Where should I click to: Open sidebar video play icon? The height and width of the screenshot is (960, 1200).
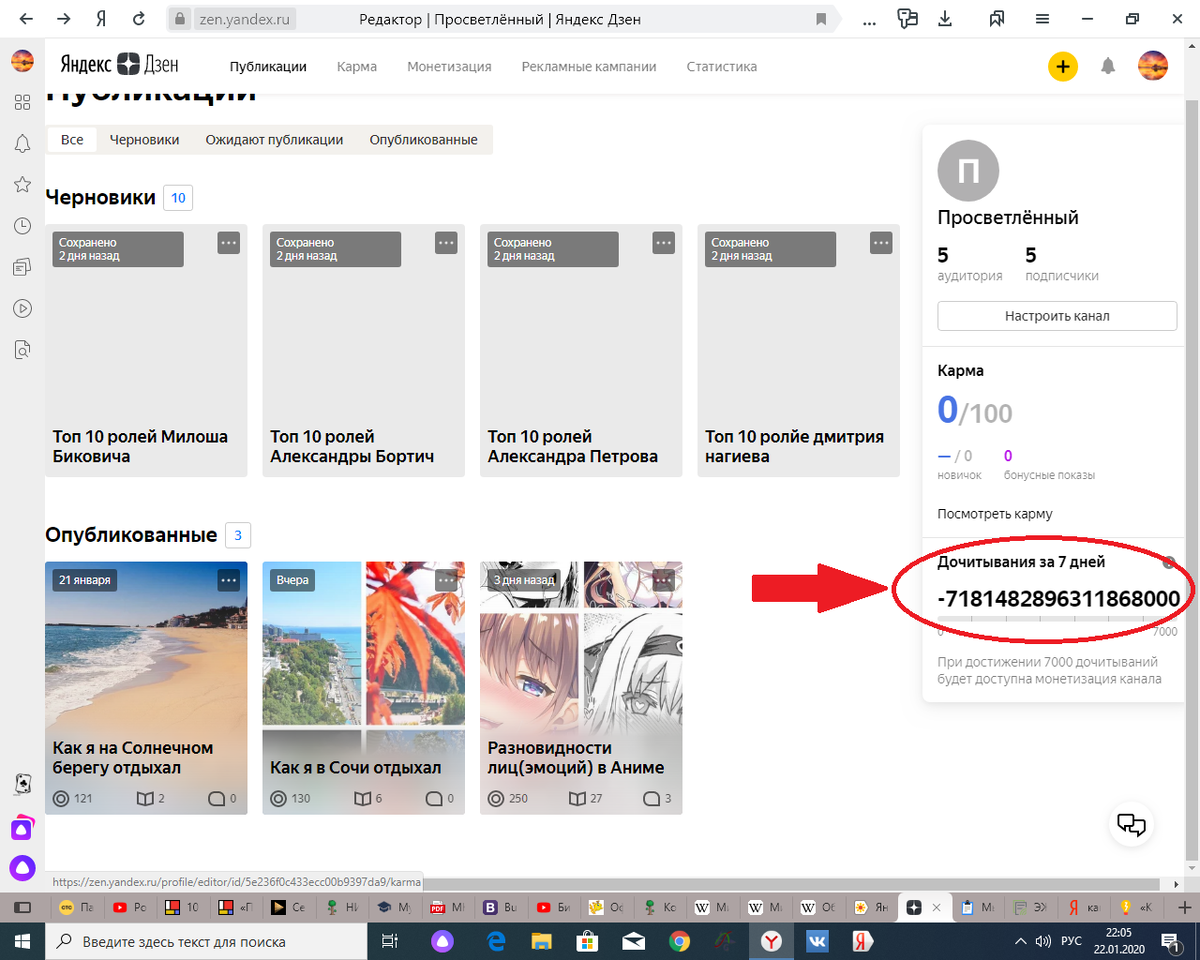[x=22, y=308]
